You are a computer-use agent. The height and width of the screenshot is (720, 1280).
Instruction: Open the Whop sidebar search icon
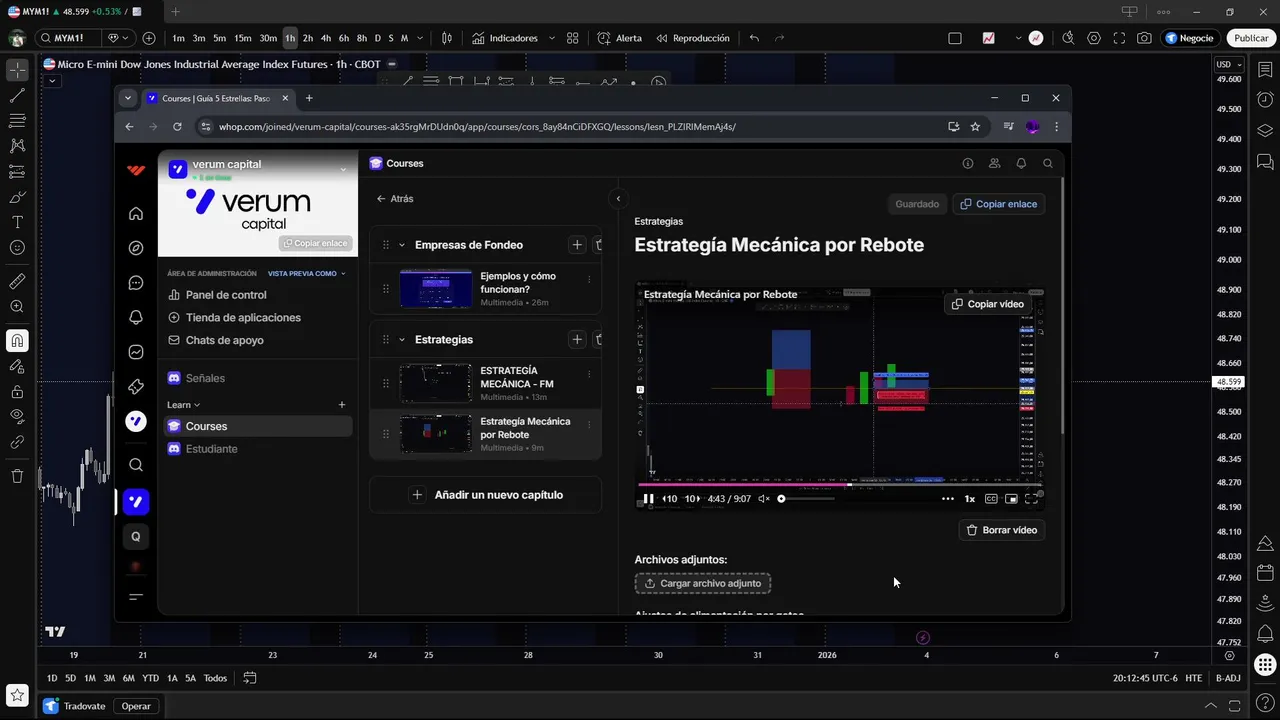tap(136, 465)
